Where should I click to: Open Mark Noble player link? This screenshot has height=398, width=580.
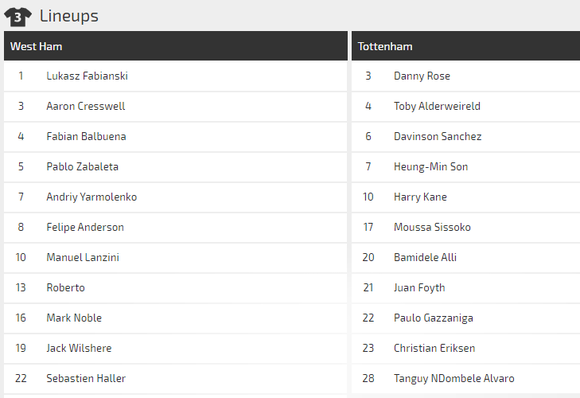(74, 318)
